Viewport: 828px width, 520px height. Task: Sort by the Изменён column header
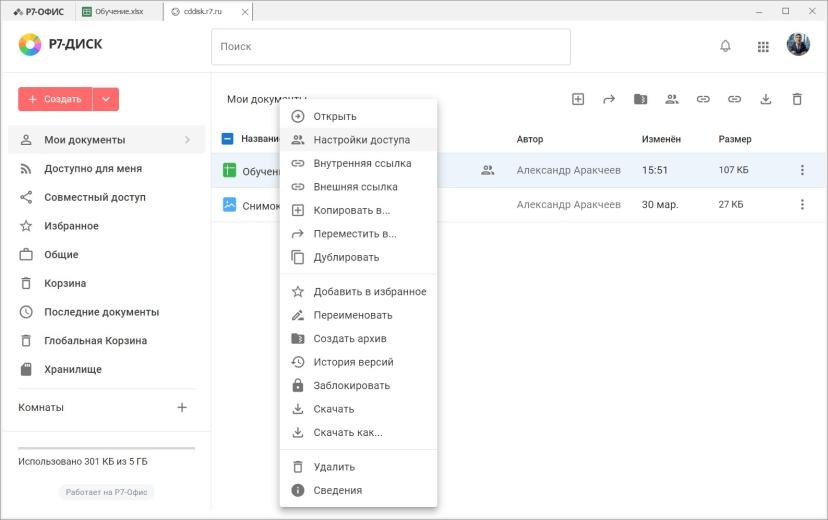661,139
